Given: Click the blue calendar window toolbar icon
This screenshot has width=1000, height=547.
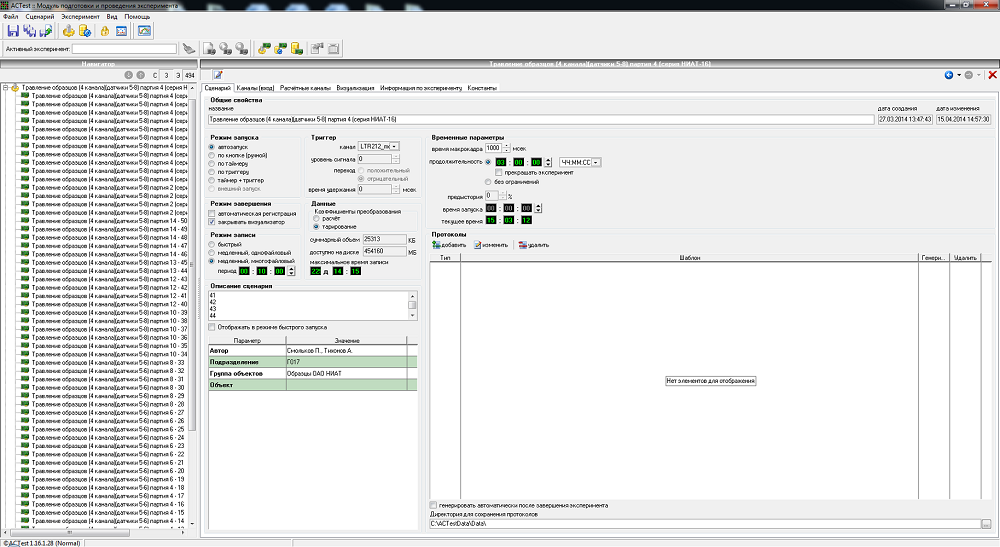Looking at the screenshot, I should 121,31.
